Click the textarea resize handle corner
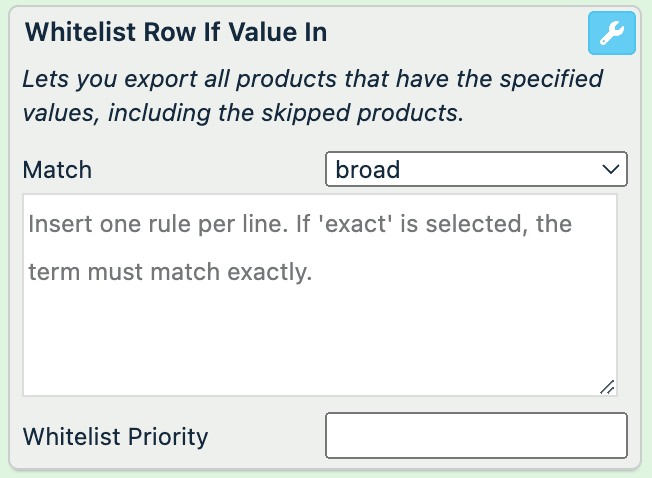This screenshot has width=652, height=478. [x=607, y=386]
